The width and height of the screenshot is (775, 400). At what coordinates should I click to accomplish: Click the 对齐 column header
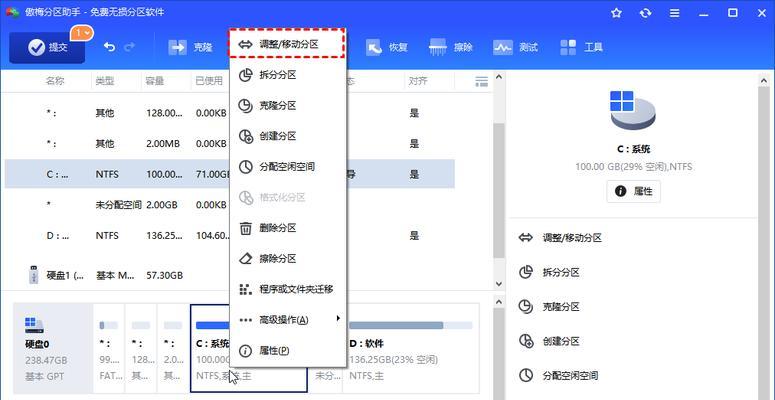(418, 81)
